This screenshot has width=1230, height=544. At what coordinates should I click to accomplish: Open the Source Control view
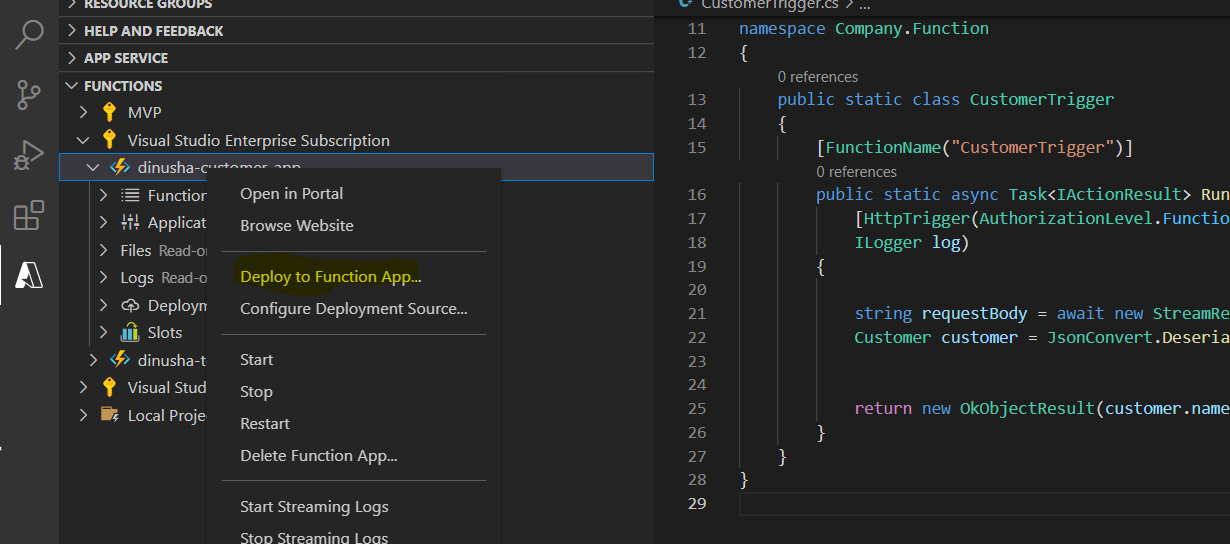click(29, 96)
